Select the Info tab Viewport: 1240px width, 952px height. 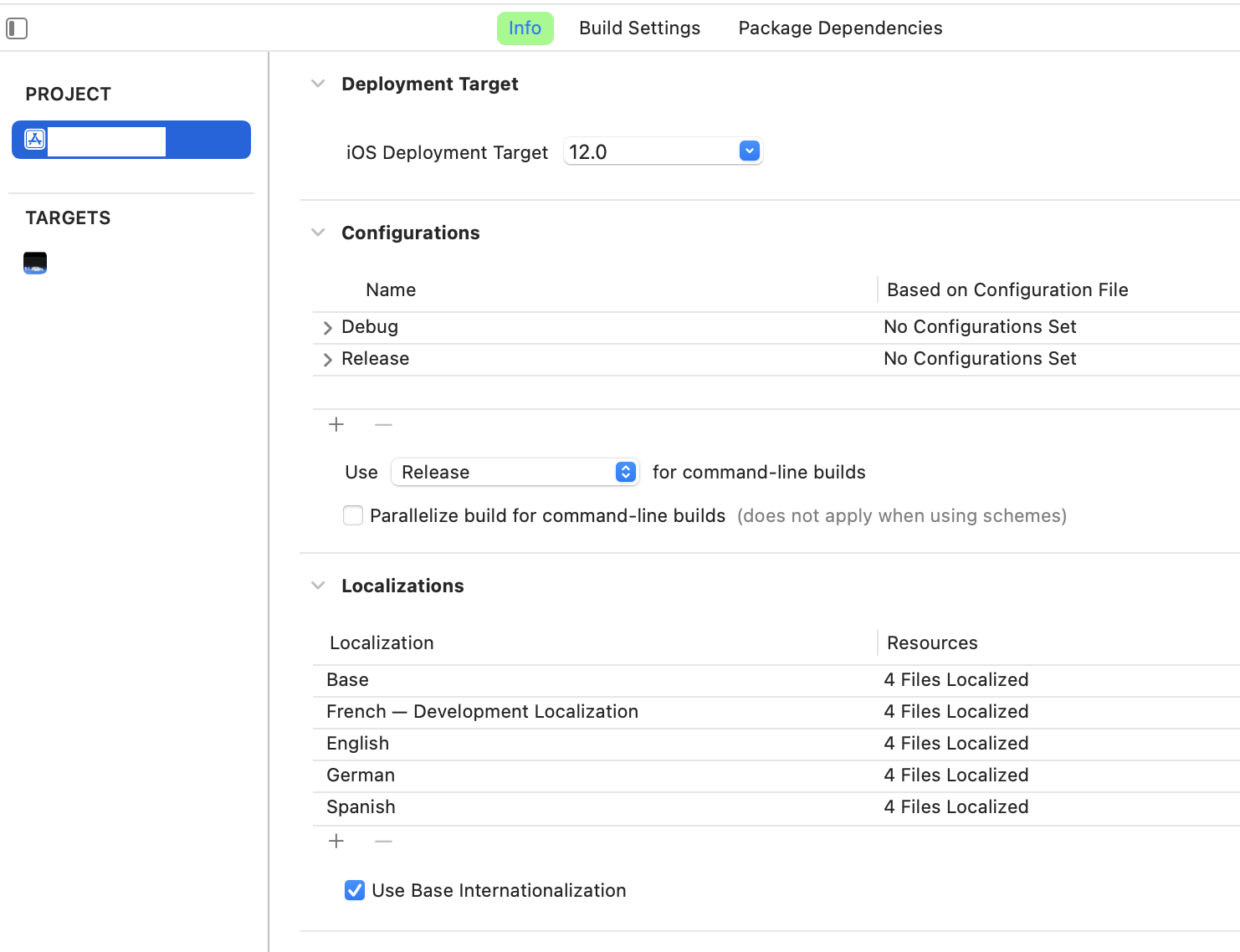pyautogui.click(x=525, y=28)
